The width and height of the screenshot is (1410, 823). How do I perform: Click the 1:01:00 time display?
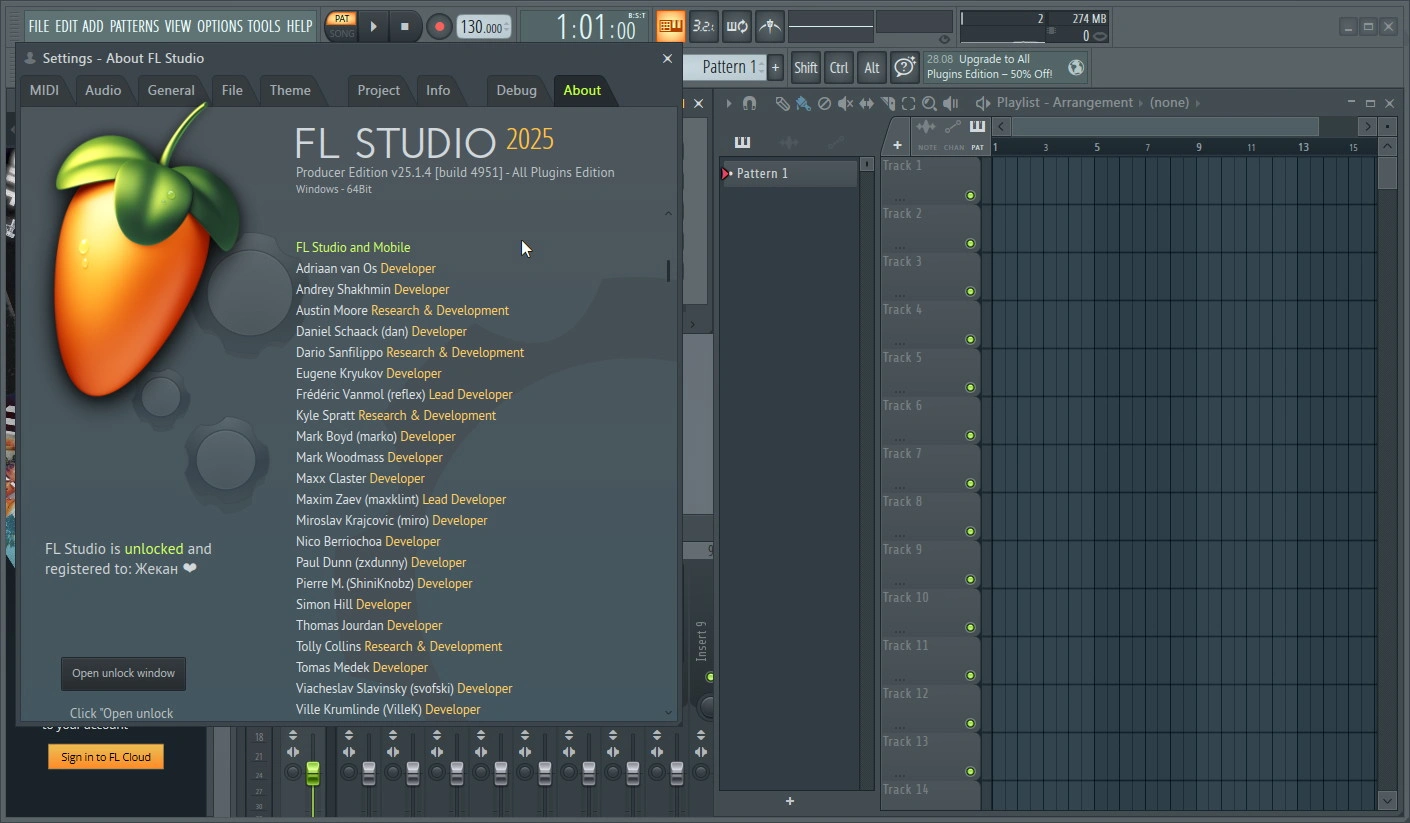point(596,27)
